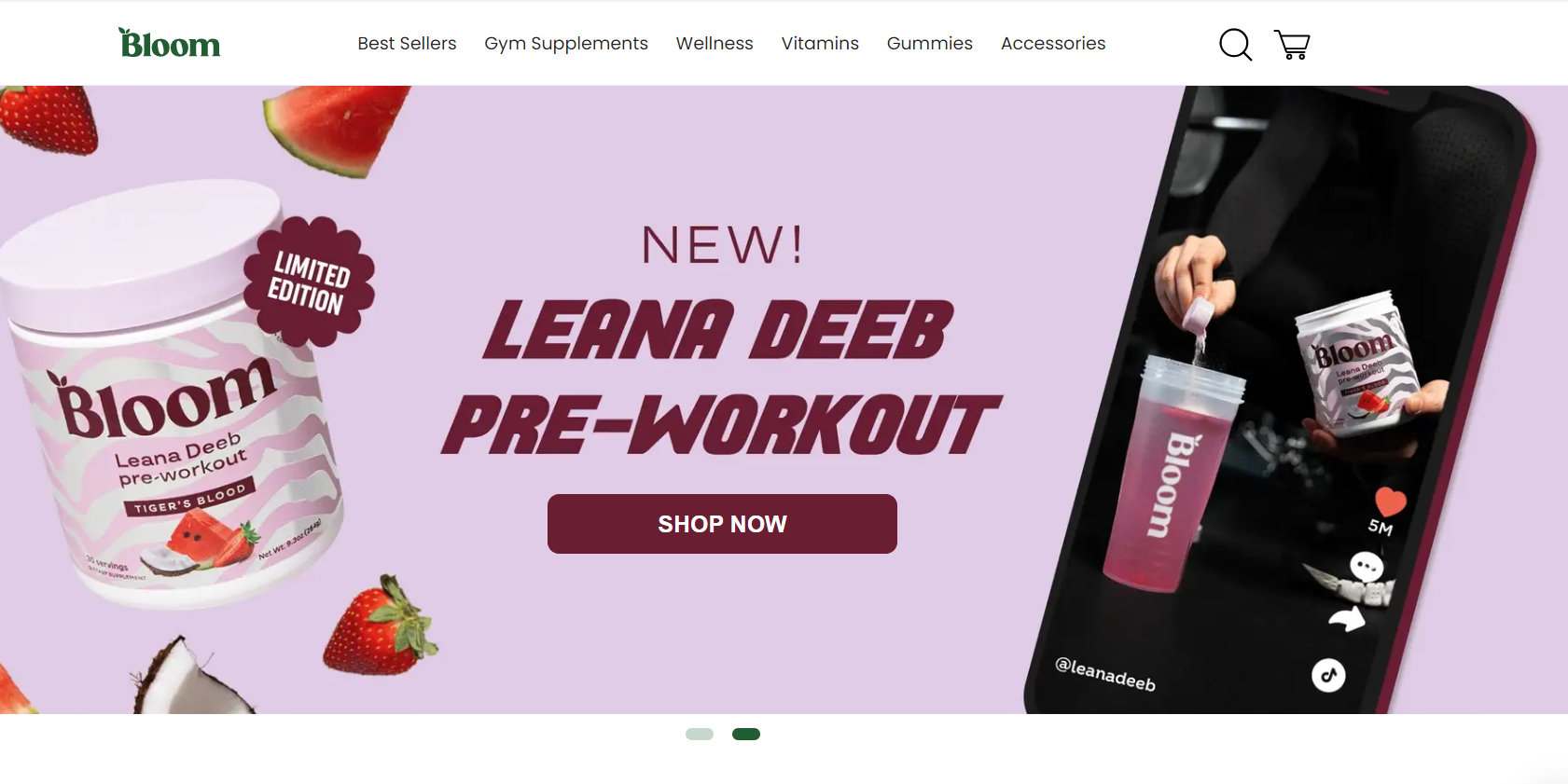
Task: Click the TikTok logo on phone image
Action: point(1328,675)
